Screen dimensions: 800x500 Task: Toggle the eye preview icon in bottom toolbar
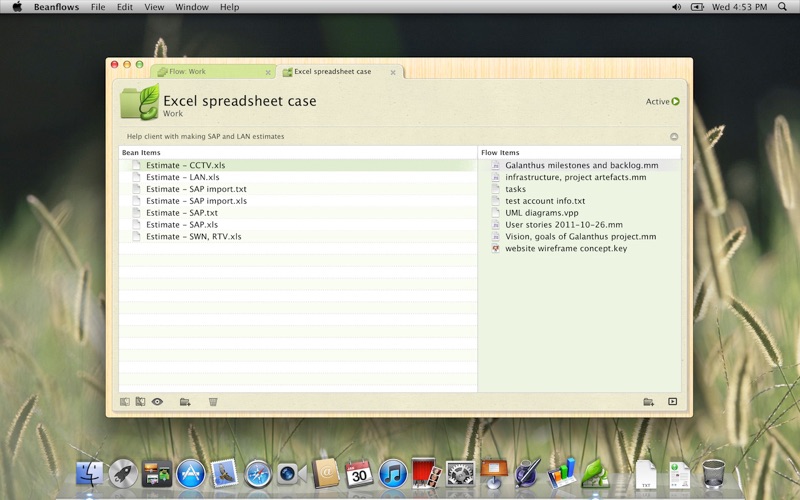157,402
